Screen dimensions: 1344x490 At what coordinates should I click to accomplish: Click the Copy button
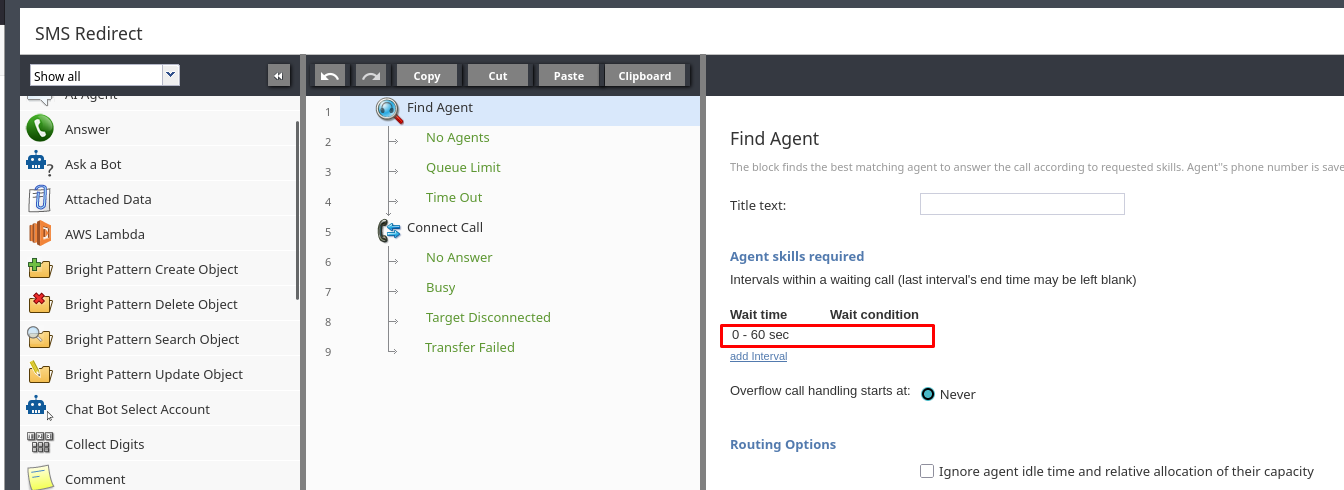427,76
